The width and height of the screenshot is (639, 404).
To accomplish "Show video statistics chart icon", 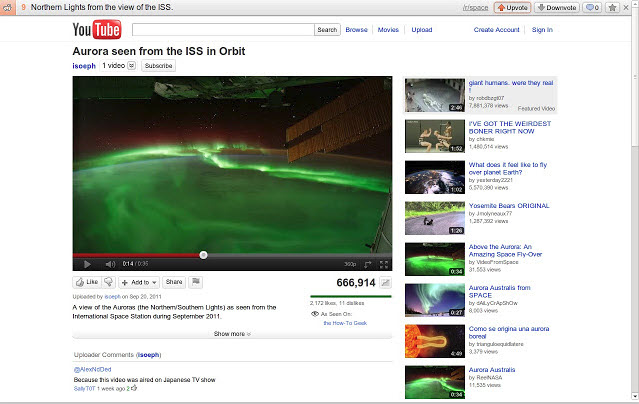I will 385,283.
